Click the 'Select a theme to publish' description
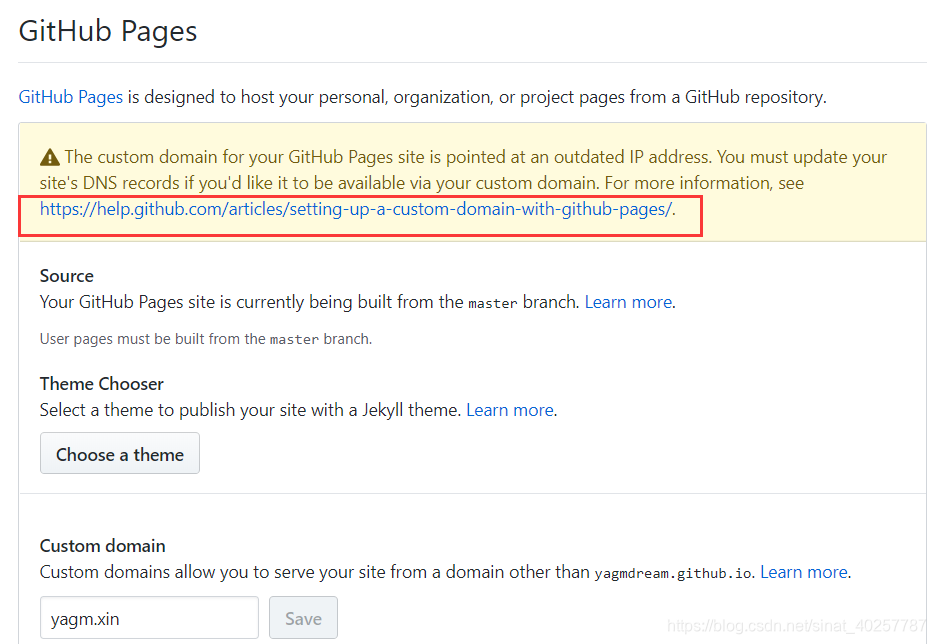The image size is (936, 644). pos(251,410)
